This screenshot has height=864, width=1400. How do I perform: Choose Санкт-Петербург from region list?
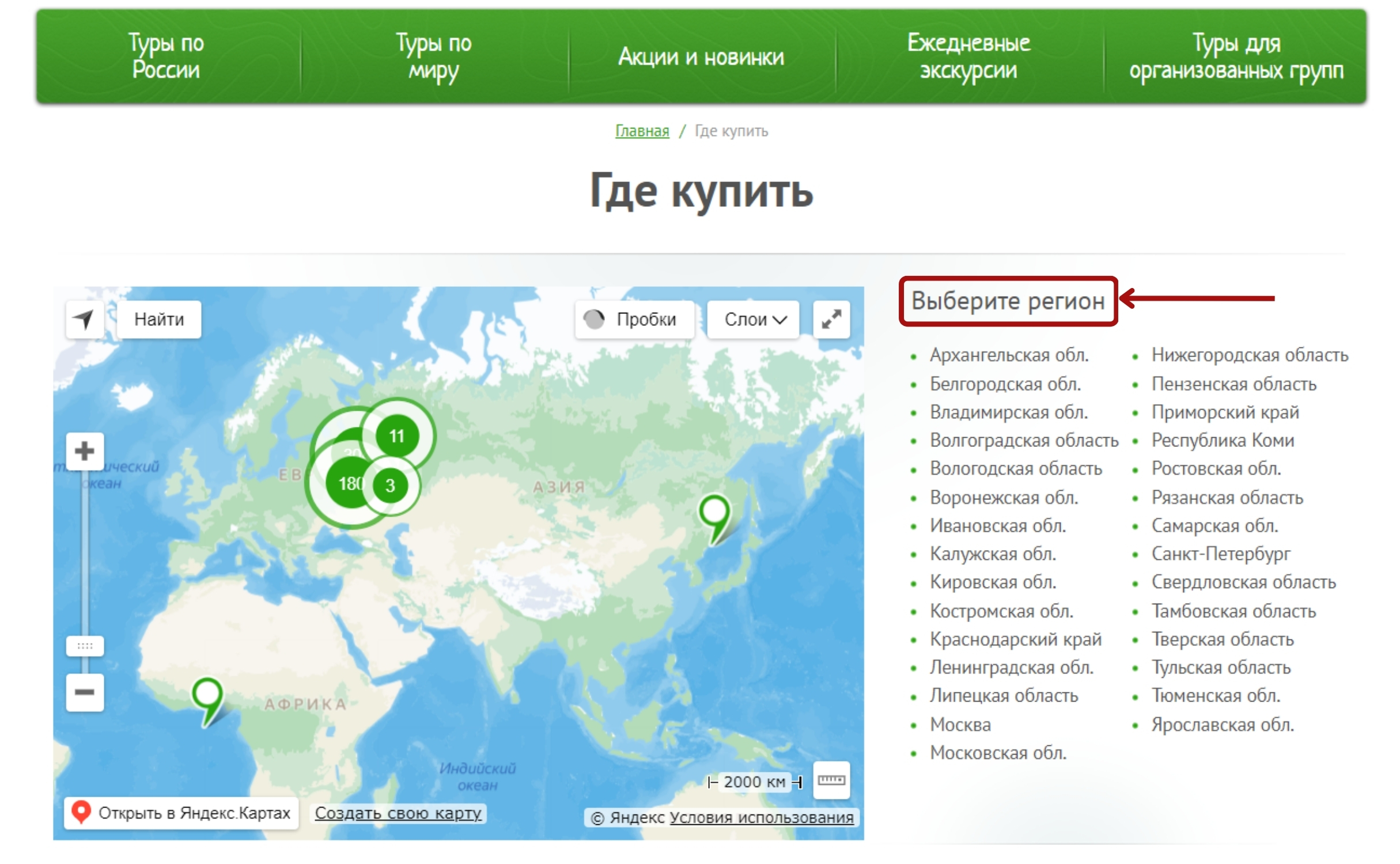(x=1220, y=554)
